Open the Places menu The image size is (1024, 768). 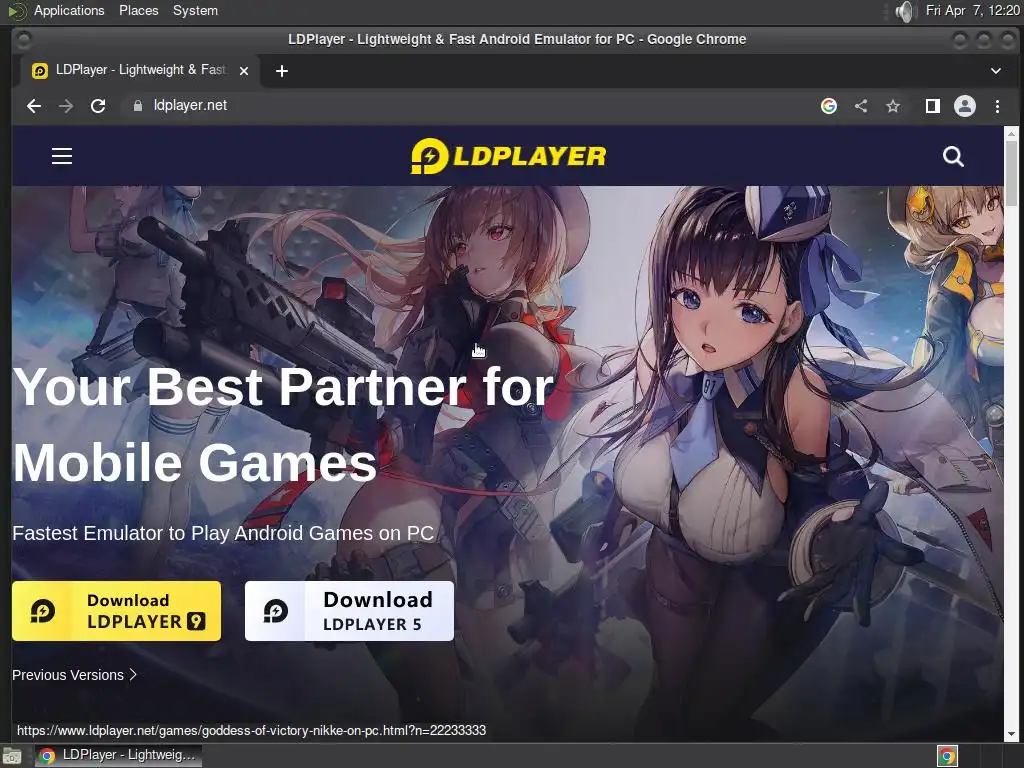[138, 10]
